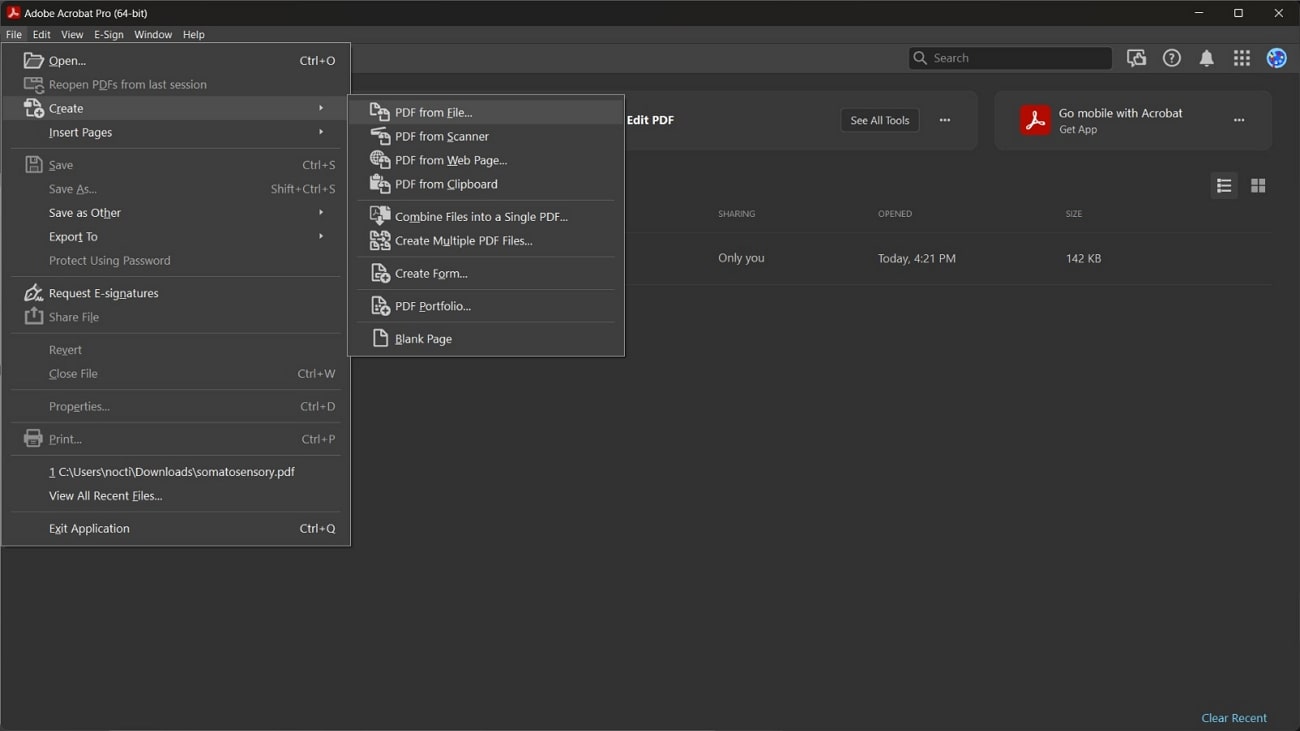
Task: Open more options next to See All Tools
Action: click(x=945, y=120)
